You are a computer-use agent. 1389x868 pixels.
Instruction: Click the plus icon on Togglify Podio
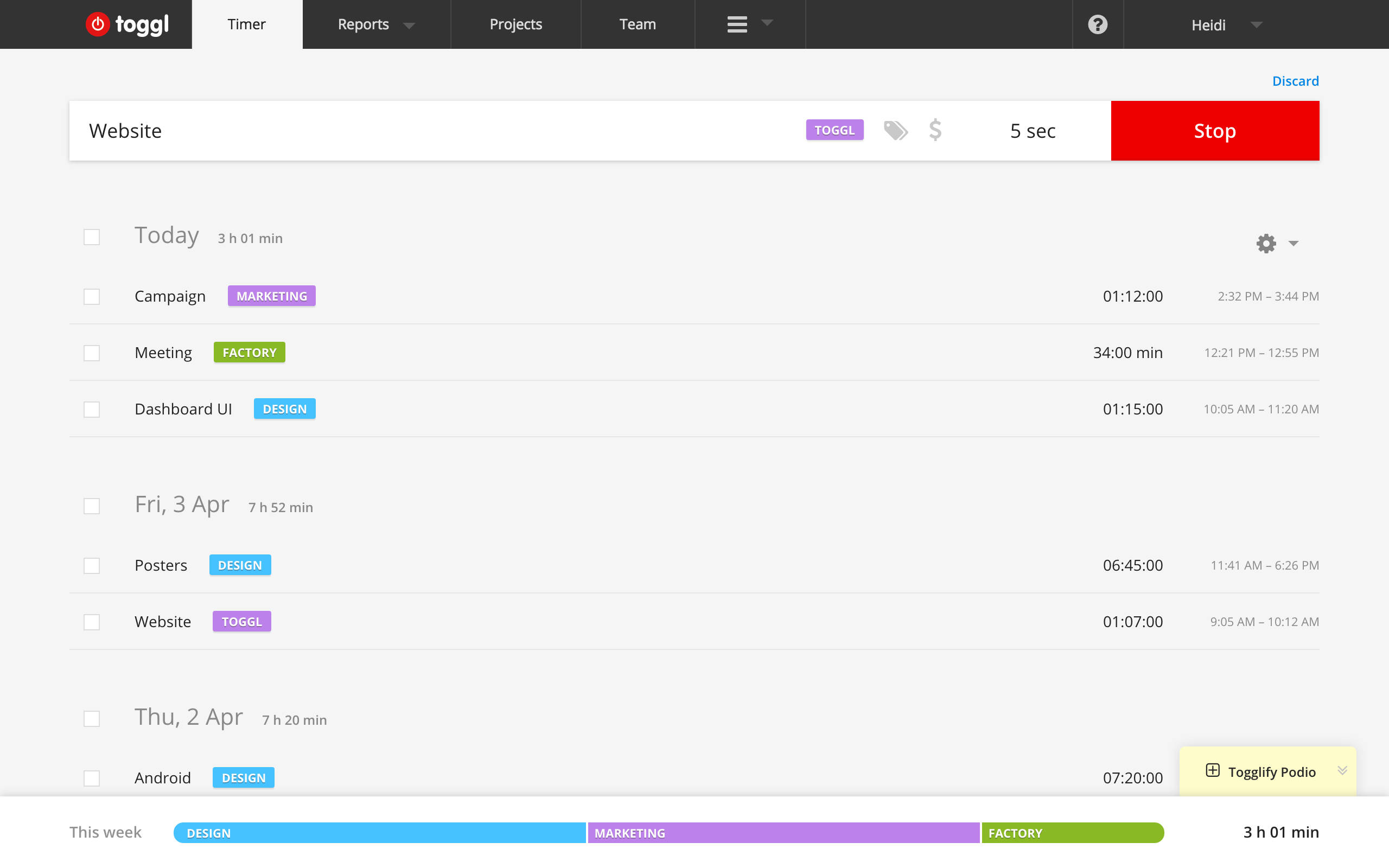(1213, 771)
